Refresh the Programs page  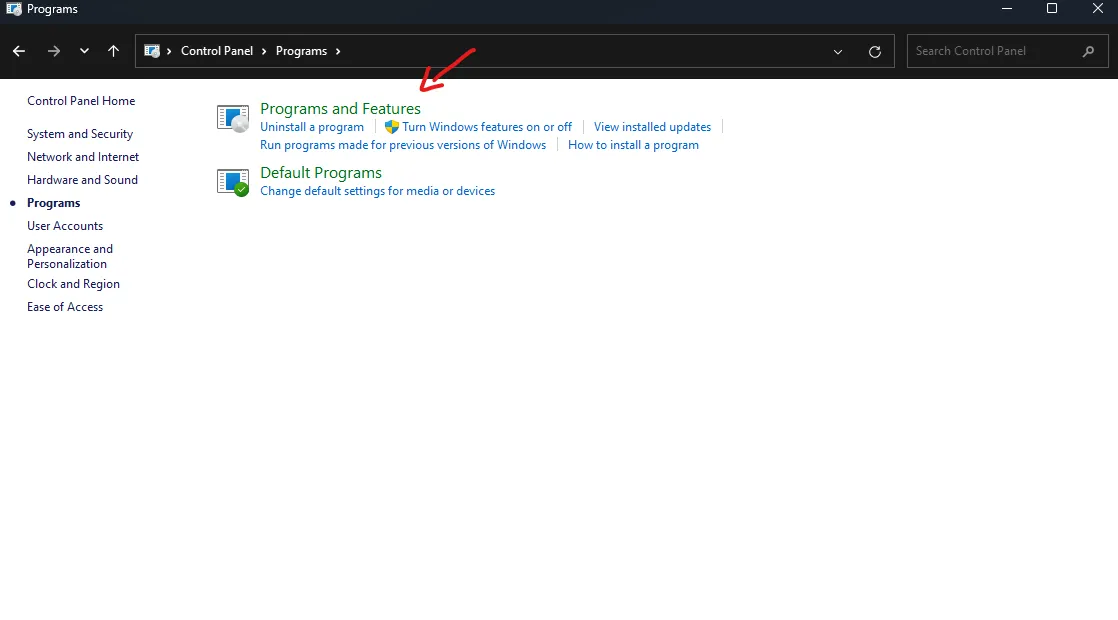[875, 51]
